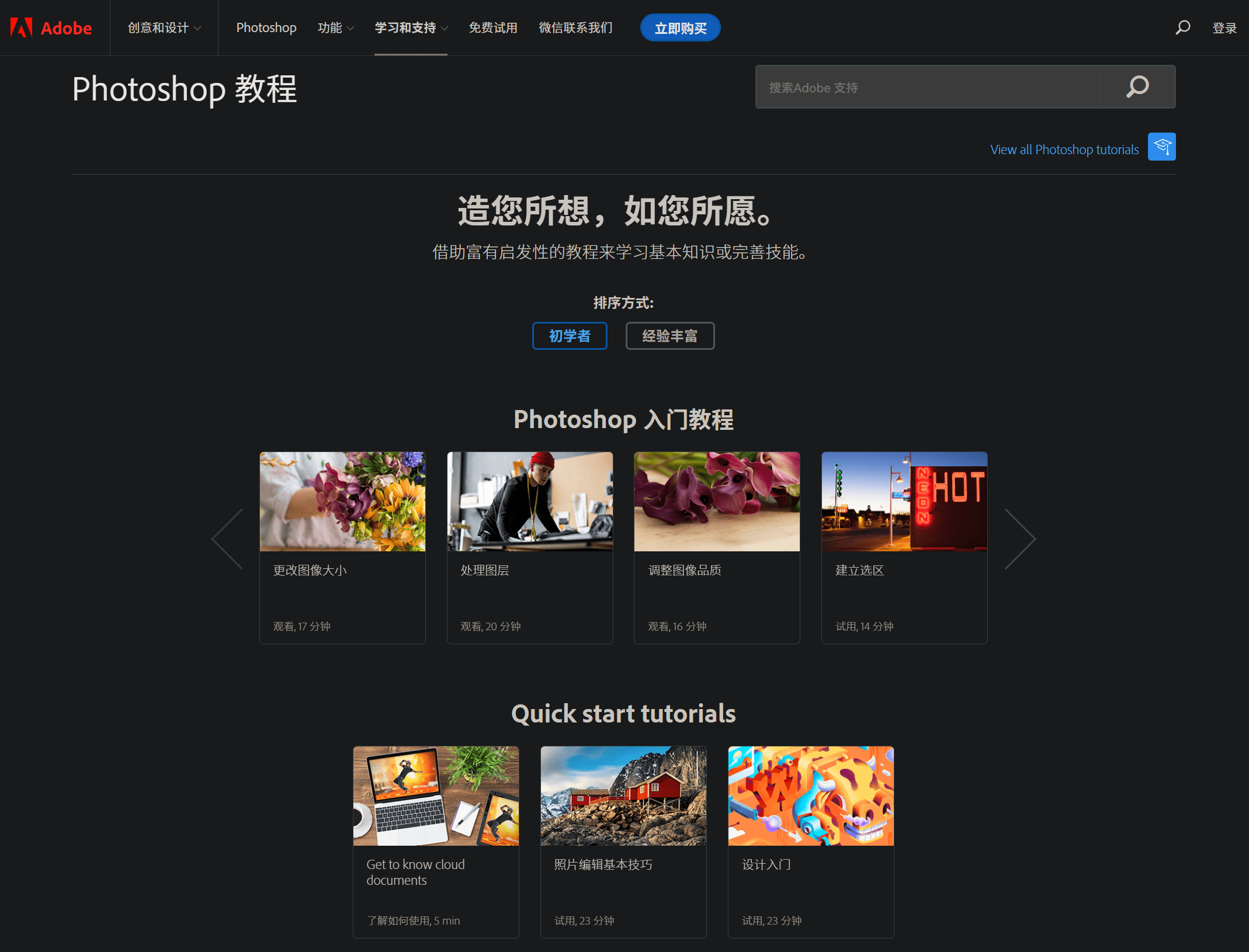Open View all Photoshop tutorials link
Viewport: 1249px width, 952px height.
coord(1064,150)
